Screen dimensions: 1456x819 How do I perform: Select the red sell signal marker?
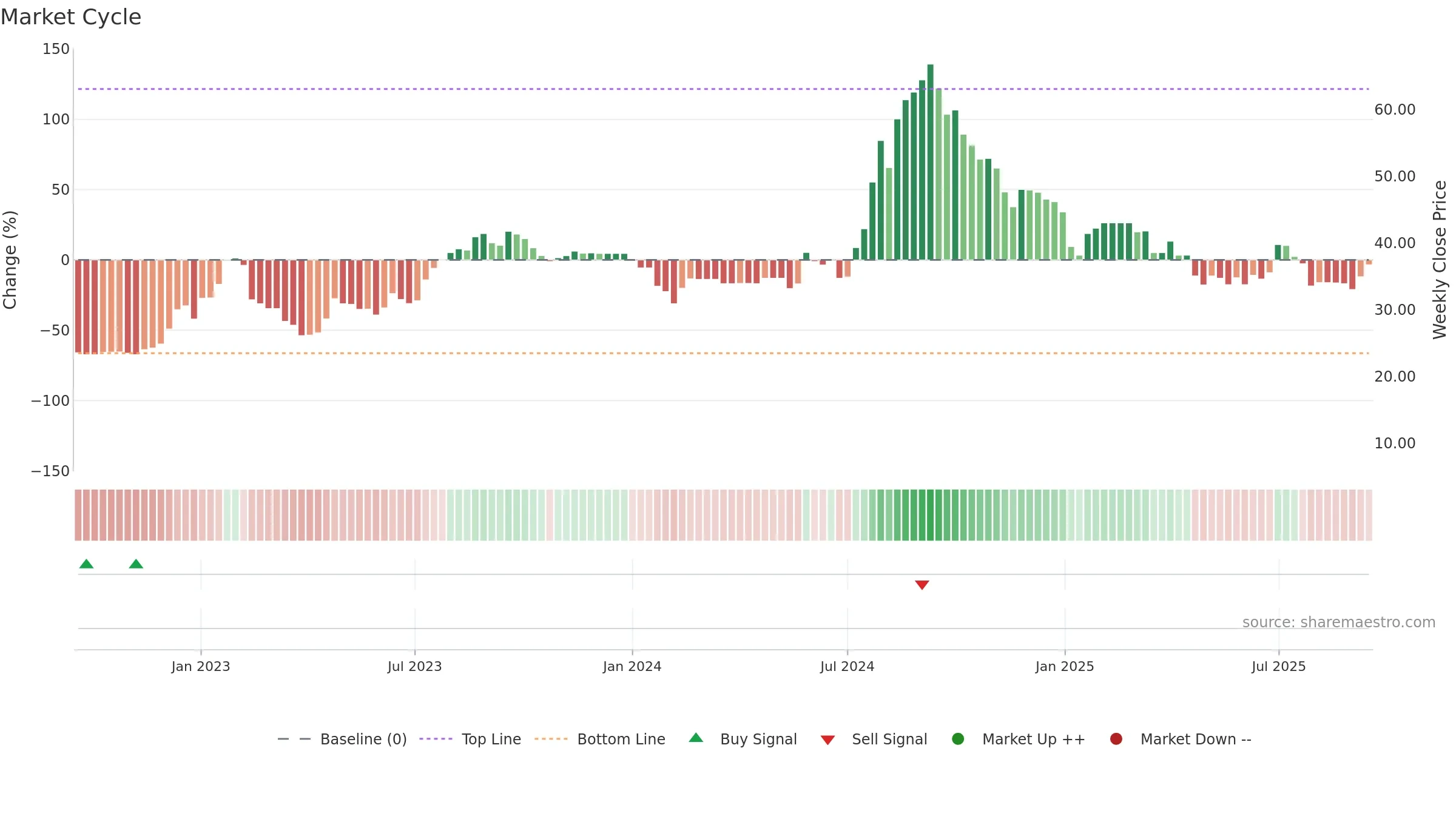point(922,585)
